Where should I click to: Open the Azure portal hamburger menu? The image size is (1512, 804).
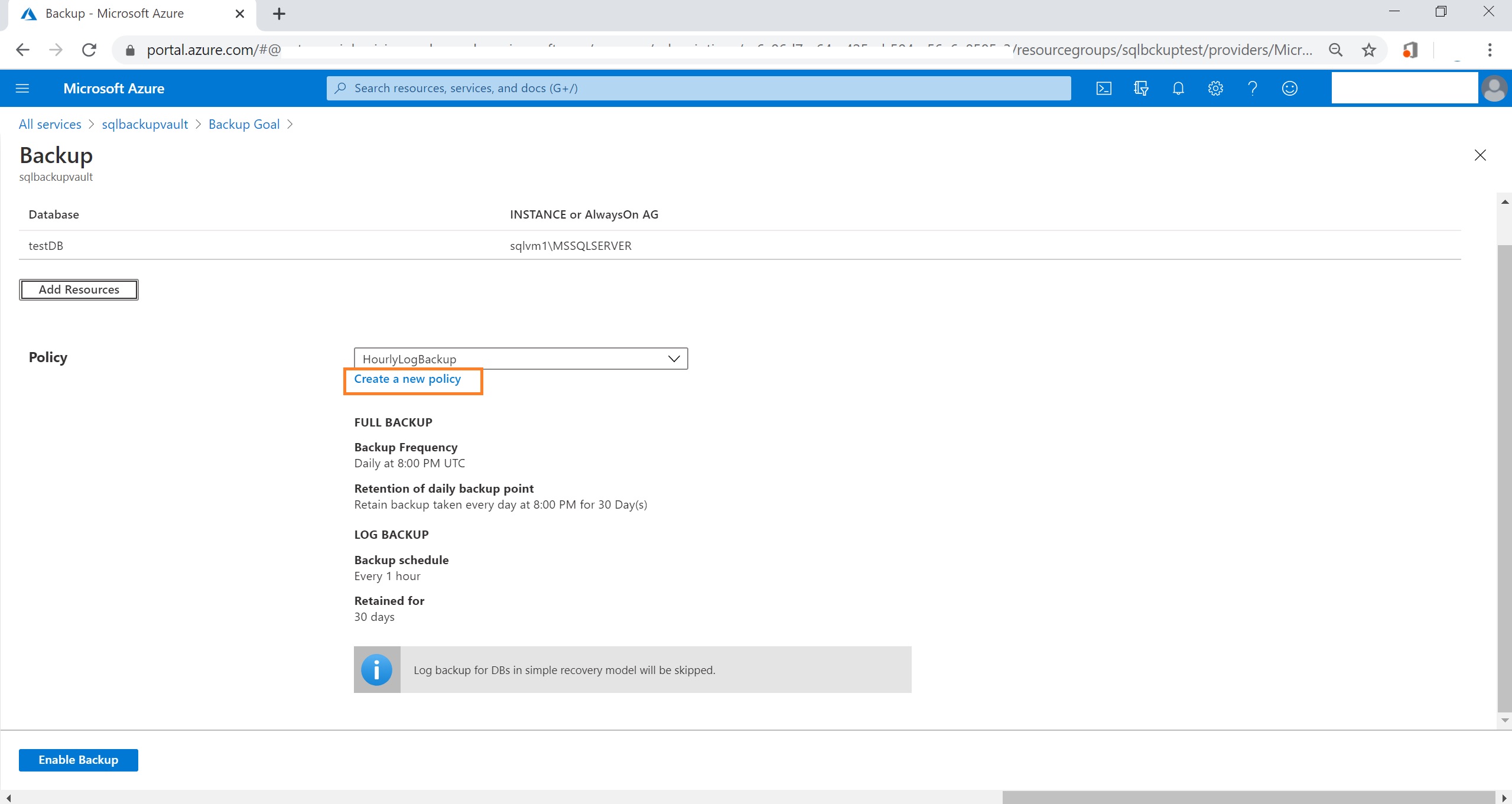tap(22, 89)
